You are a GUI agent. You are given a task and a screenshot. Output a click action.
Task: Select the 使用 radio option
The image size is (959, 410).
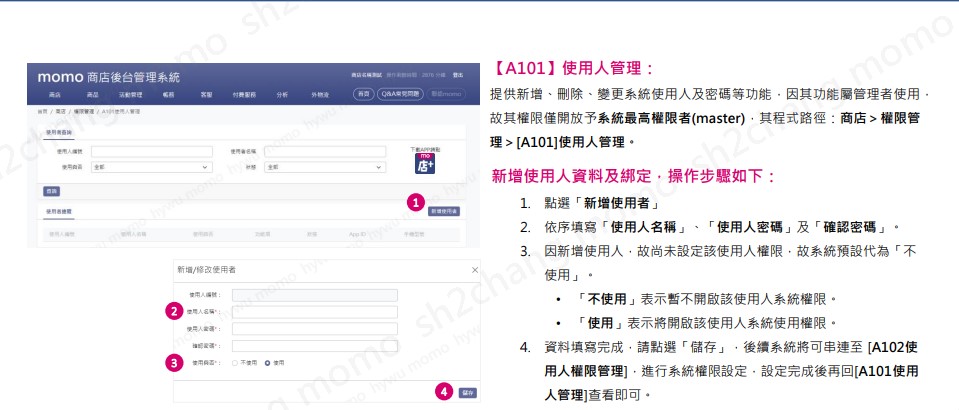coord(267,362)
